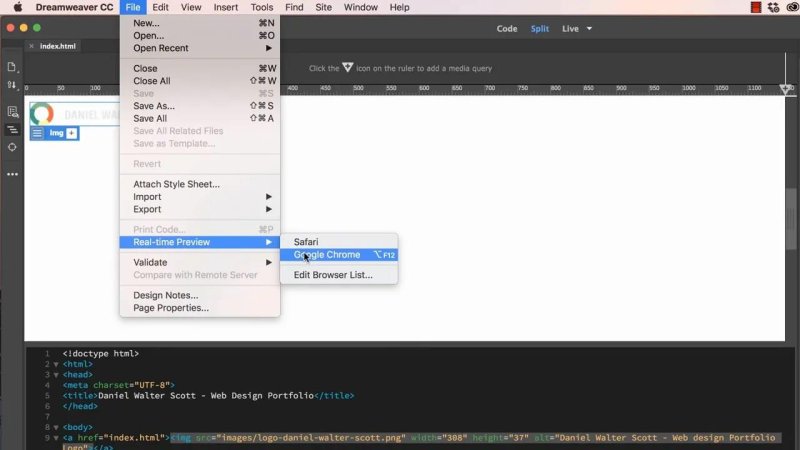The height and width of the screenshot is (450, 800).
Task: Switch to Split view
Action: click(x=539, y=29)
